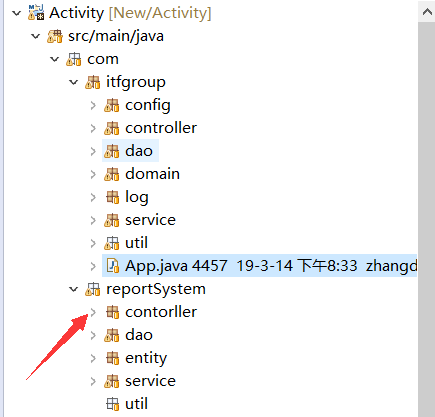The width and height of the screenshot is (435, 417).
Task: Click the log package icon
Action: tap(112, 197)
